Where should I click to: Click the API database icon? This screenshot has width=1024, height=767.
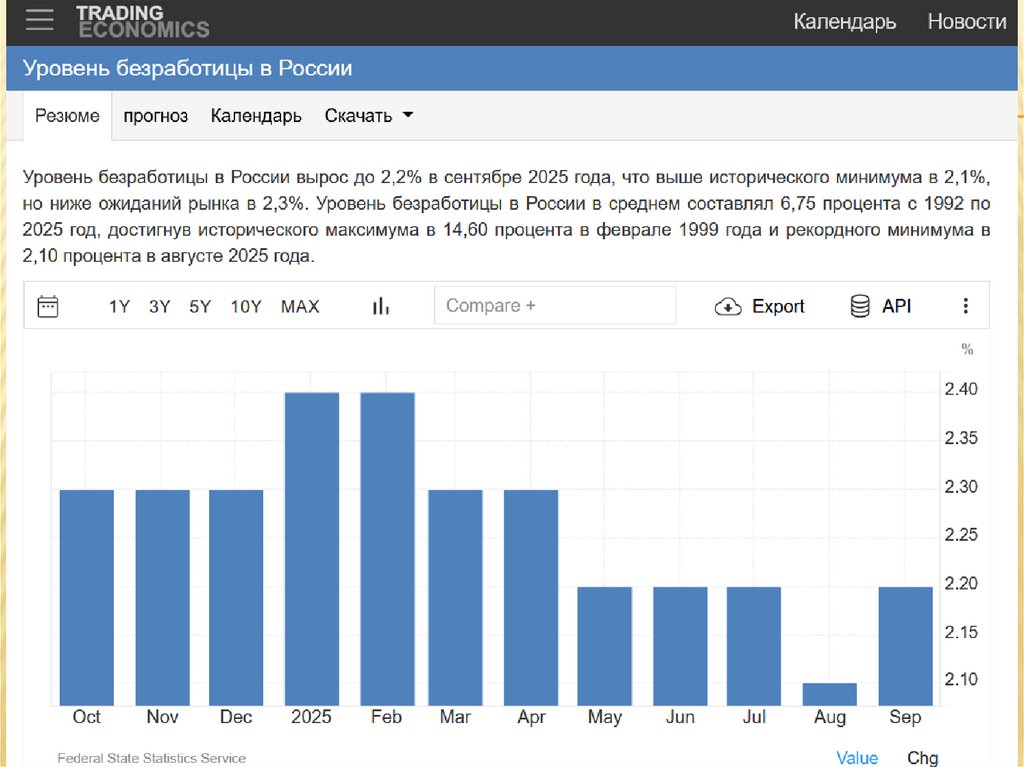click(860, 306)
